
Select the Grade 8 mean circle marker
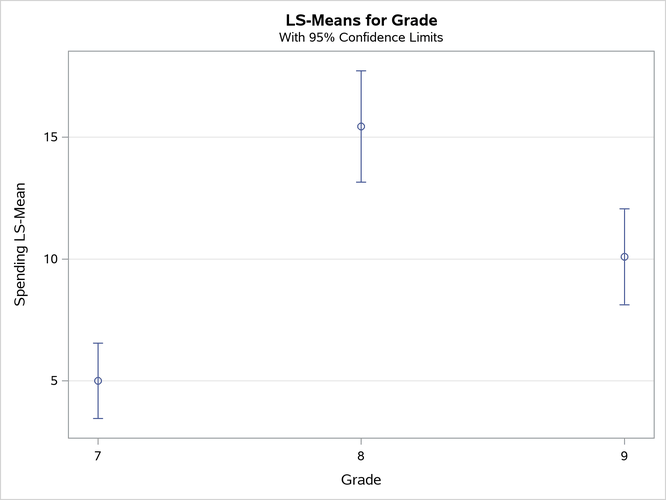coord(361,127)
